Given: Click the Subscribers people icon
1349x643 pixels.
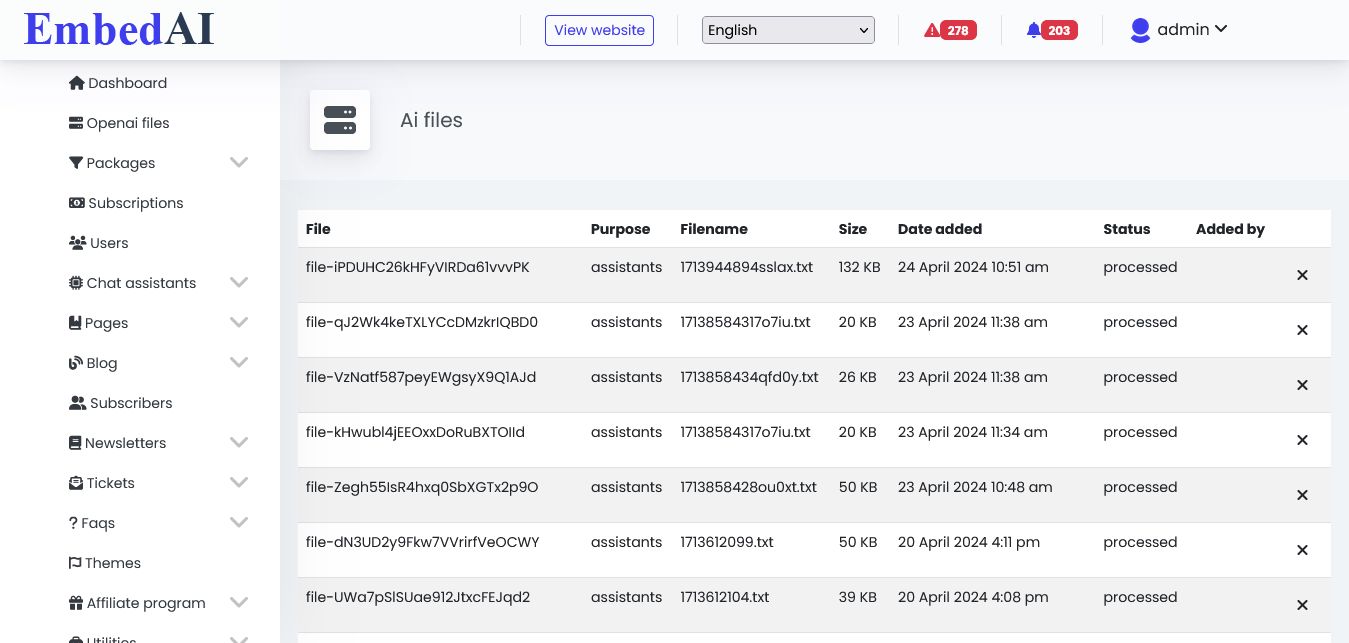Looking at the screenshot, I should click(x=77, y=403).
